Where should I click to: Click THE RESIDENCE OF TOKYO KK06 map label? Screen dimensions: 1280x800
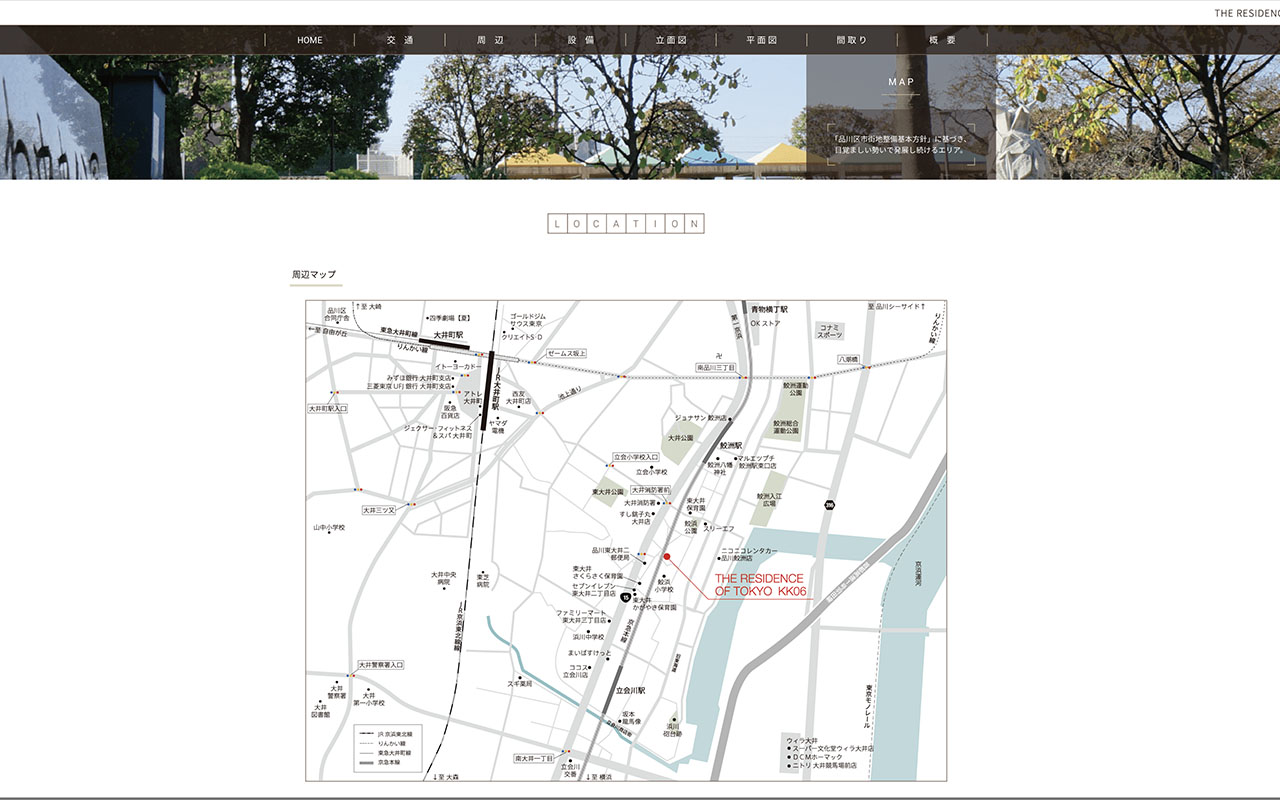click(x=760, y=585)
